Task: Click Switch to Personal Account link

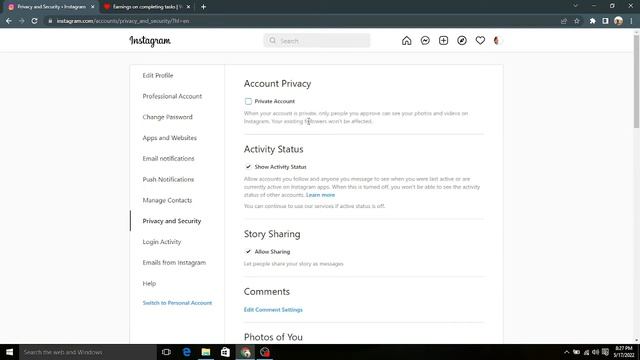Action: click(x=177, y=303)
